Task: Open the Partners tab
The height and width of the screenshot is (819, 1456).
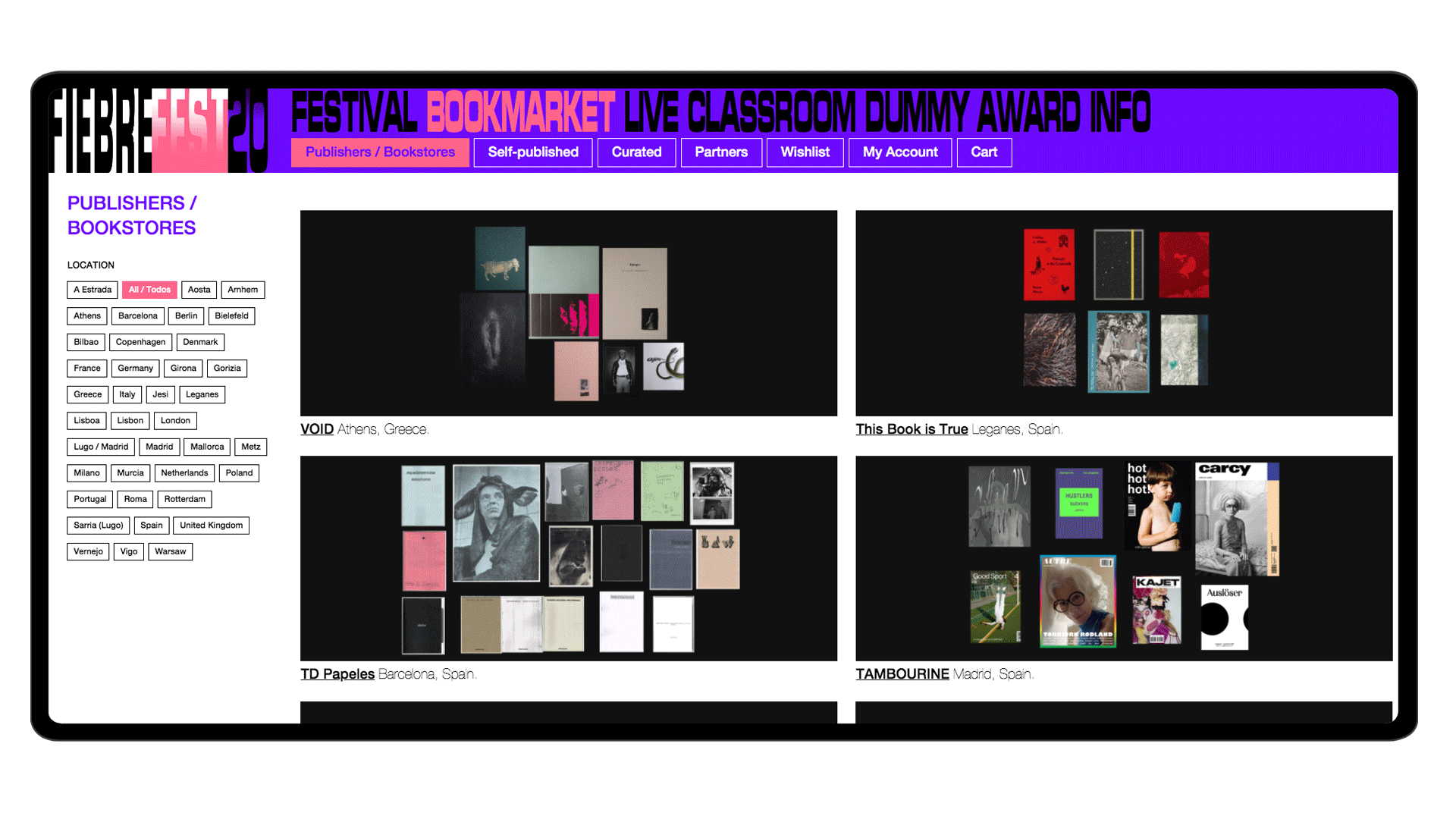Action: tap(721, 152)
